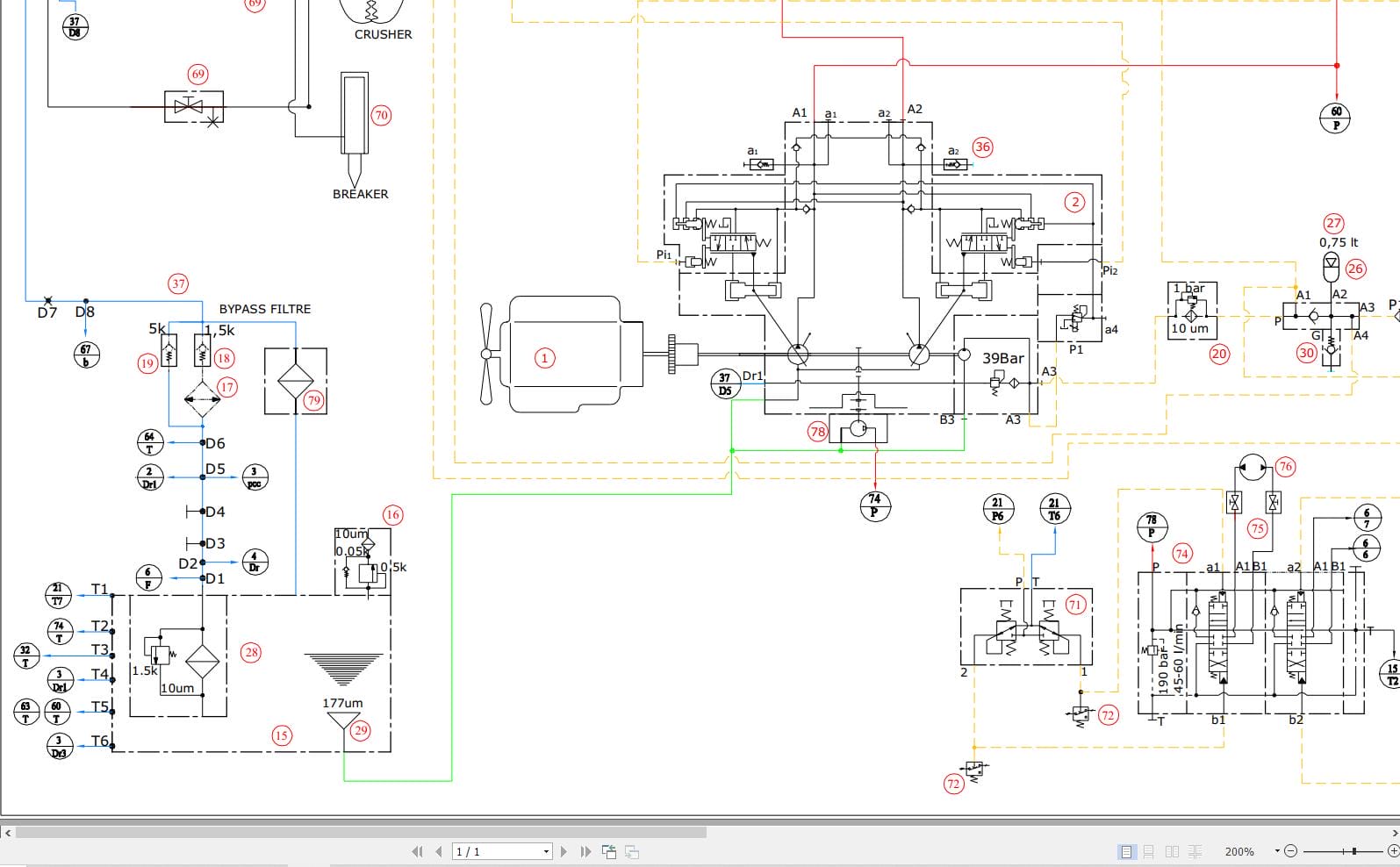Click the horizontal scrollbar left arrow
This screenshot has width=1400, height=867.
(x=8, y=832)
